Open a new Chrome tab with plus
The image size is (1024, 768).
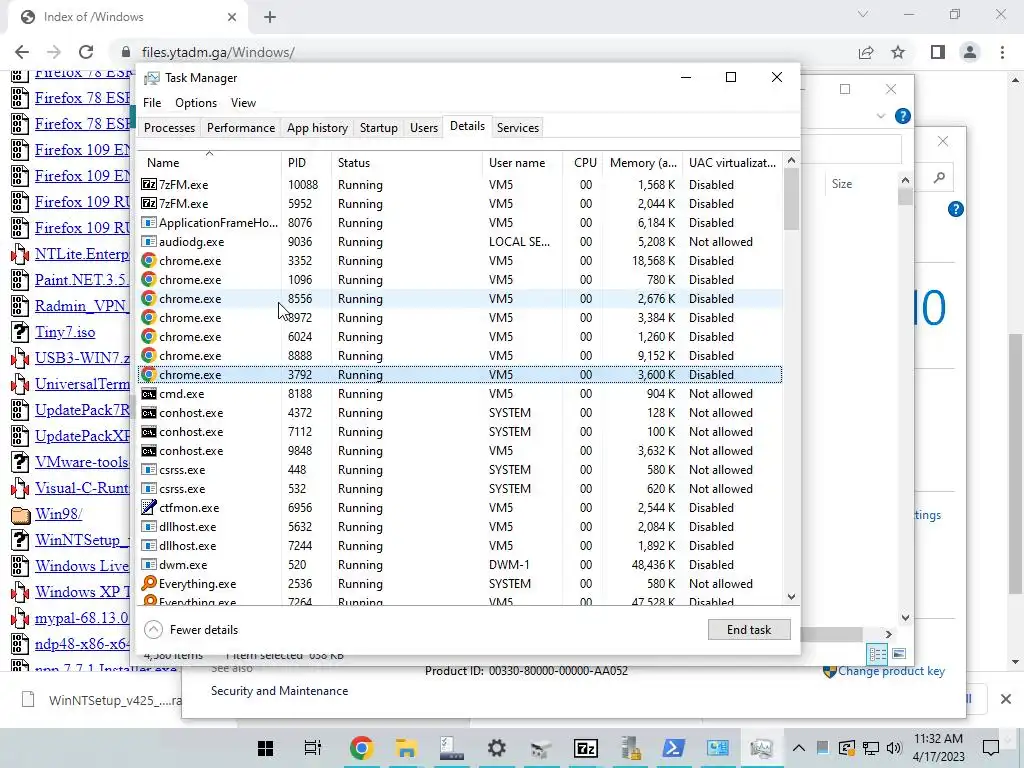(270, 17)
